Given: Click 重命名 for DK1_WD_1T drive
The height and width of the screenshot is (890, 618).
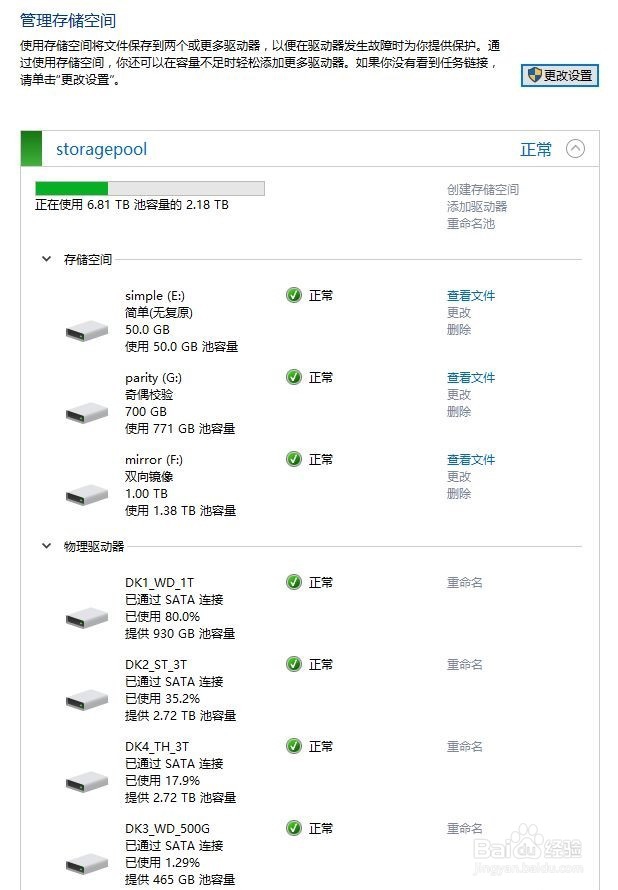Looking at the screenshot, I should pos(464,582).
